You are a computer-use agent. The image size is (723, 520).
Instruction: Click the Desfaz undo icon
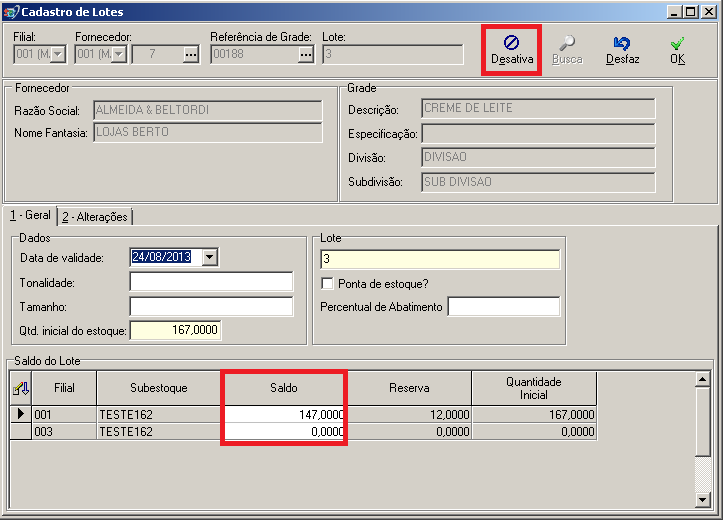(622, 43)
